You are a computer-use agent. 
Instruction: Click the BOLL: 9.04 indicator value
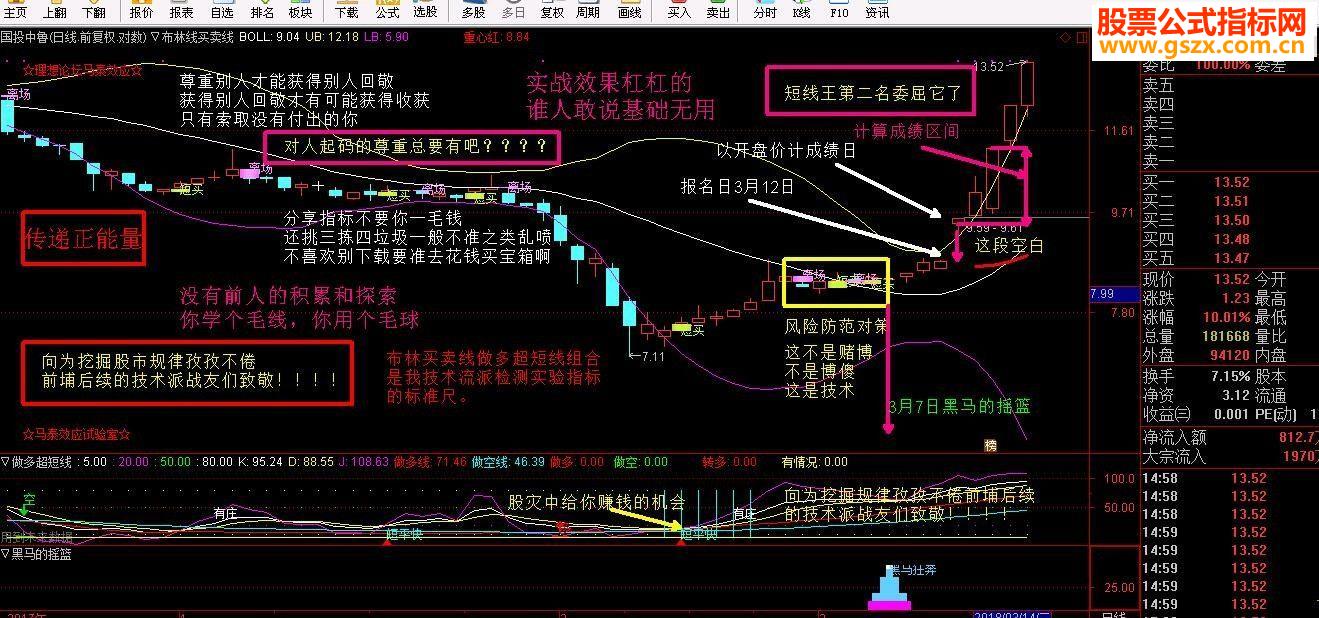(x=271, y=37)
